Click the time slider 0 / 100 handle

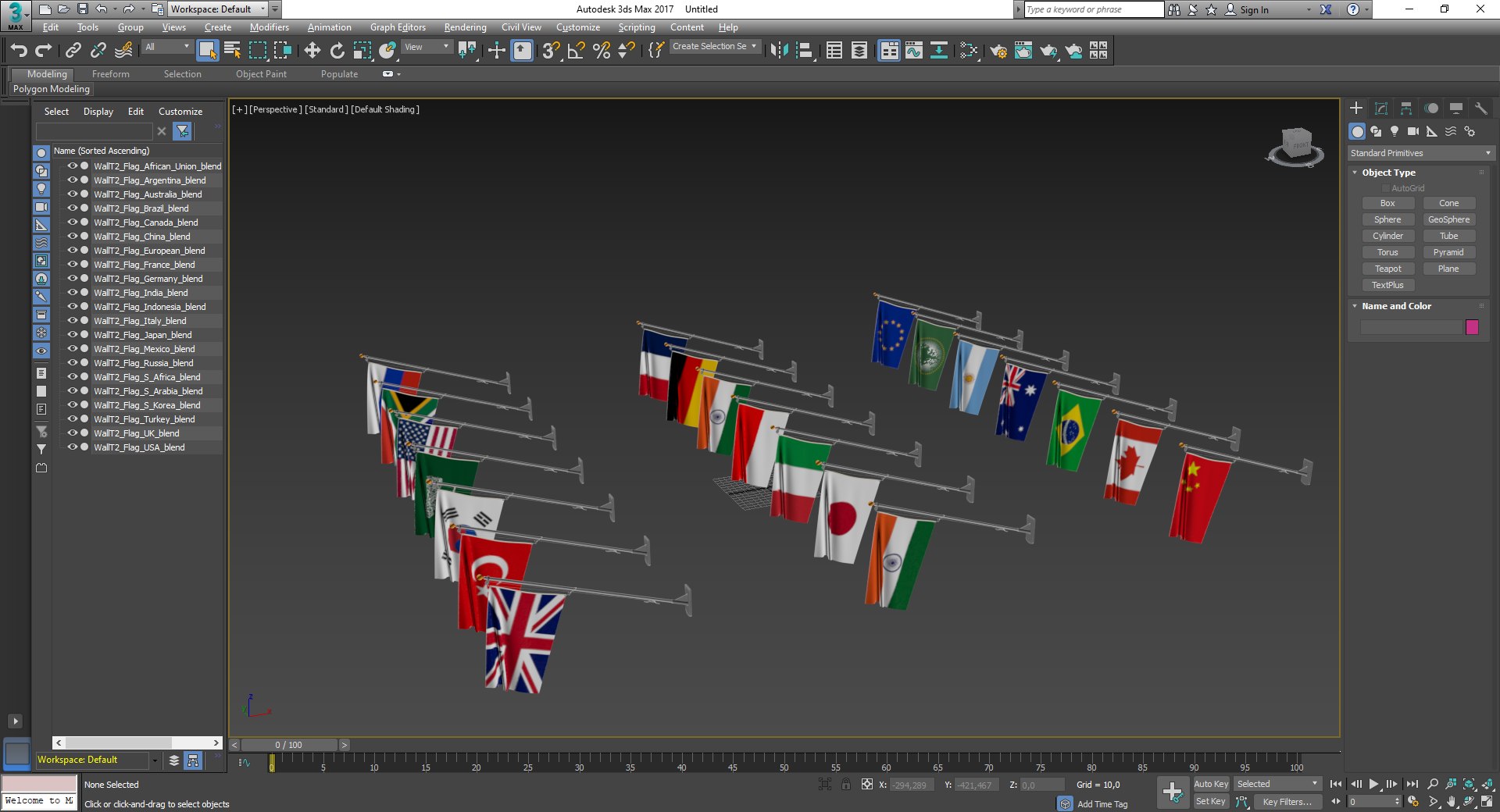[289, 745]
